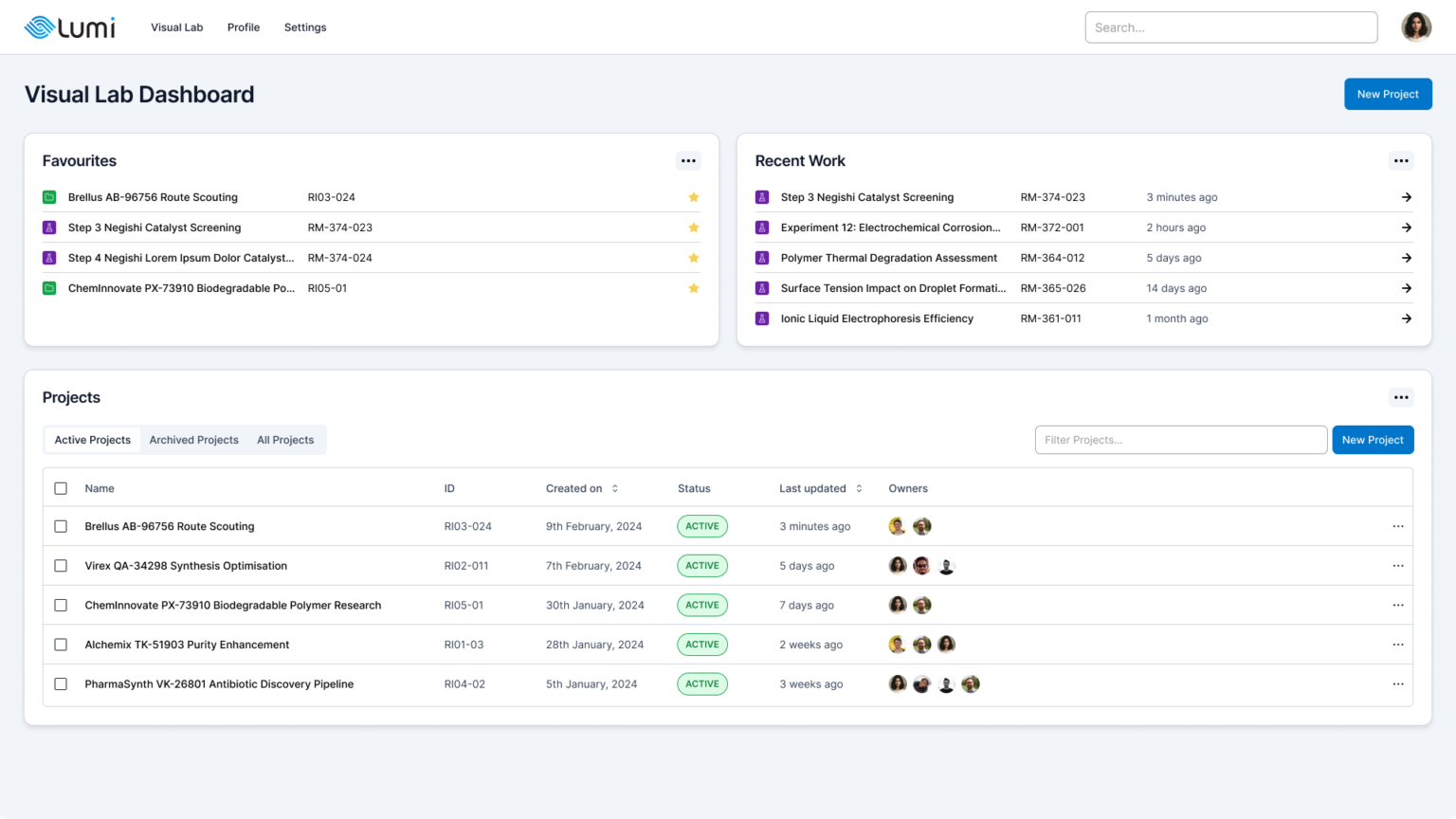The image size is (1456, 819).
Task: Check the select-all checkbox in the Projects table
Action: point(61,488)
